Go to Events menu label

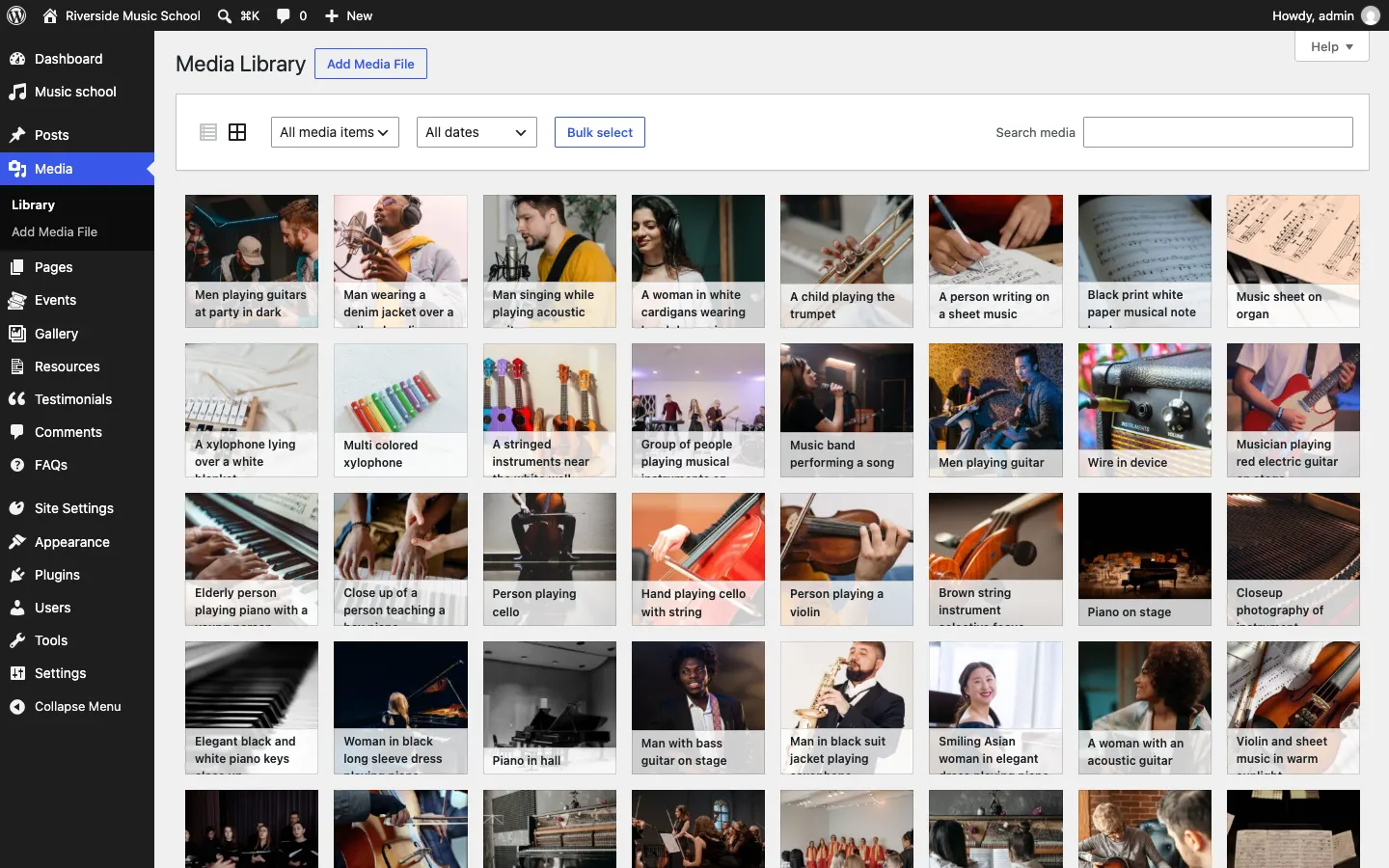tap(55, 300)
